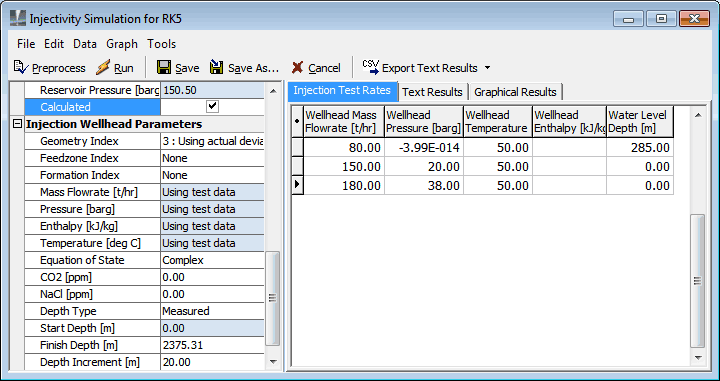Run the simulation with lightning icon
This screenshot has height=381, width=720.
[102, 68]
